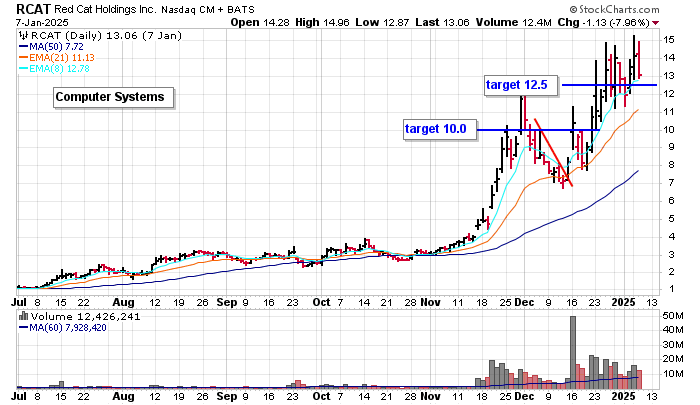Click the RCAT ticker symbol in header
Image resolution: width=700 pixels, height=405 pixels.
coord(33,8)
